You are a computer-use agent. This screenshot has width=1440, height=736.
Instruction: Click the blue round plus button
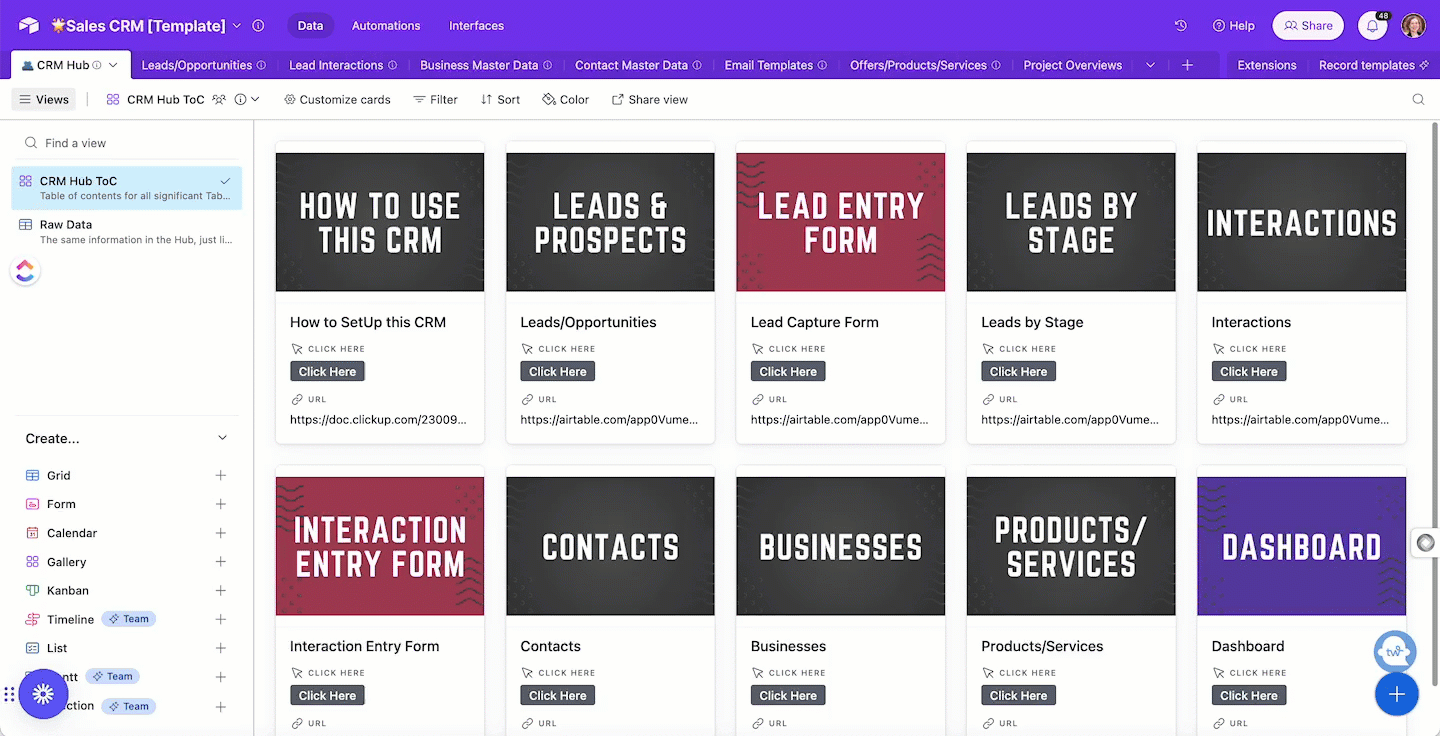pos(1396,694)
